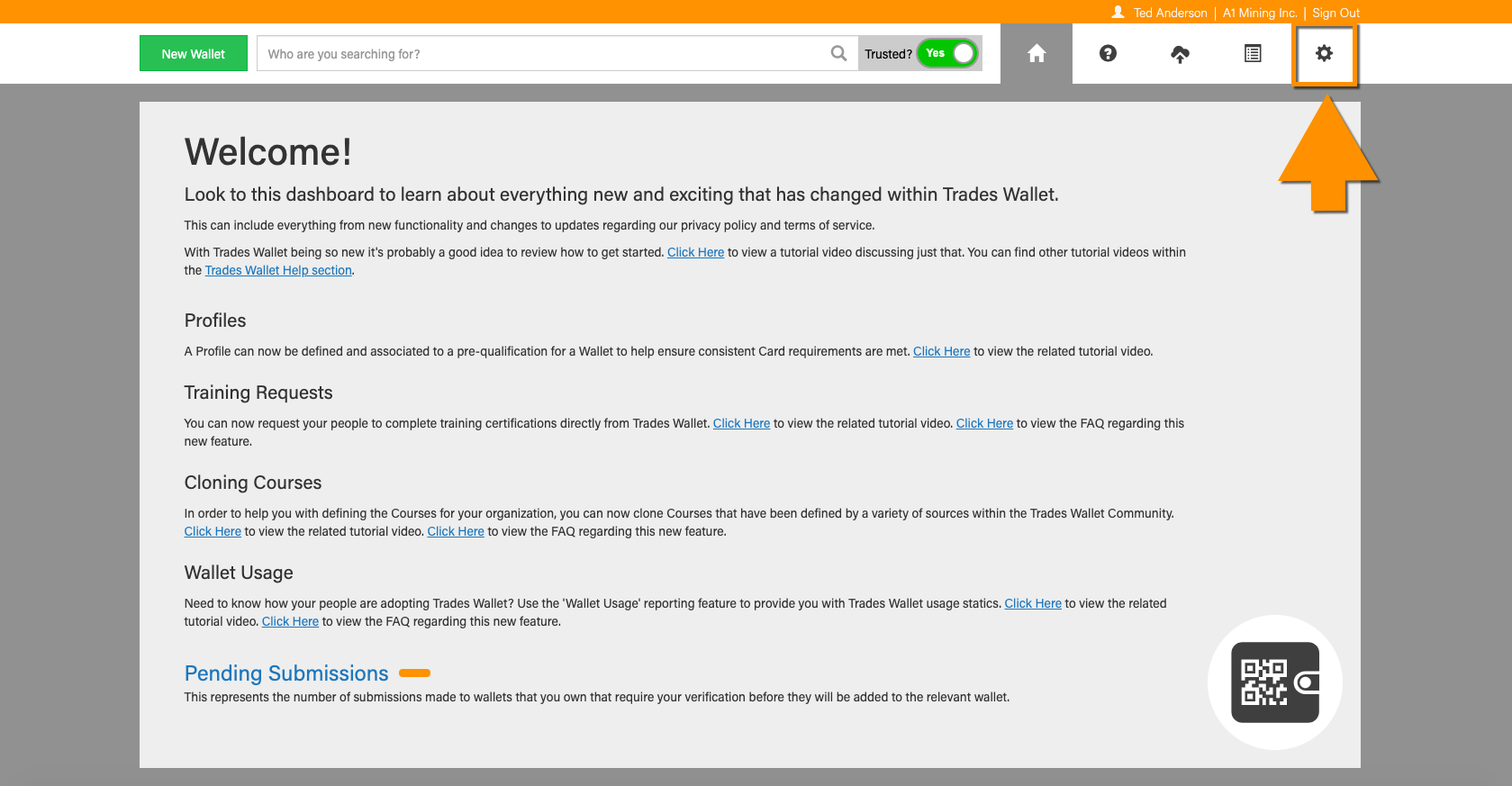Screen dimensions: 1512x786
Task: Click the Profiles tutorial video 'Click Here' link
Action: pyautogui.click(x=941, y=352)
